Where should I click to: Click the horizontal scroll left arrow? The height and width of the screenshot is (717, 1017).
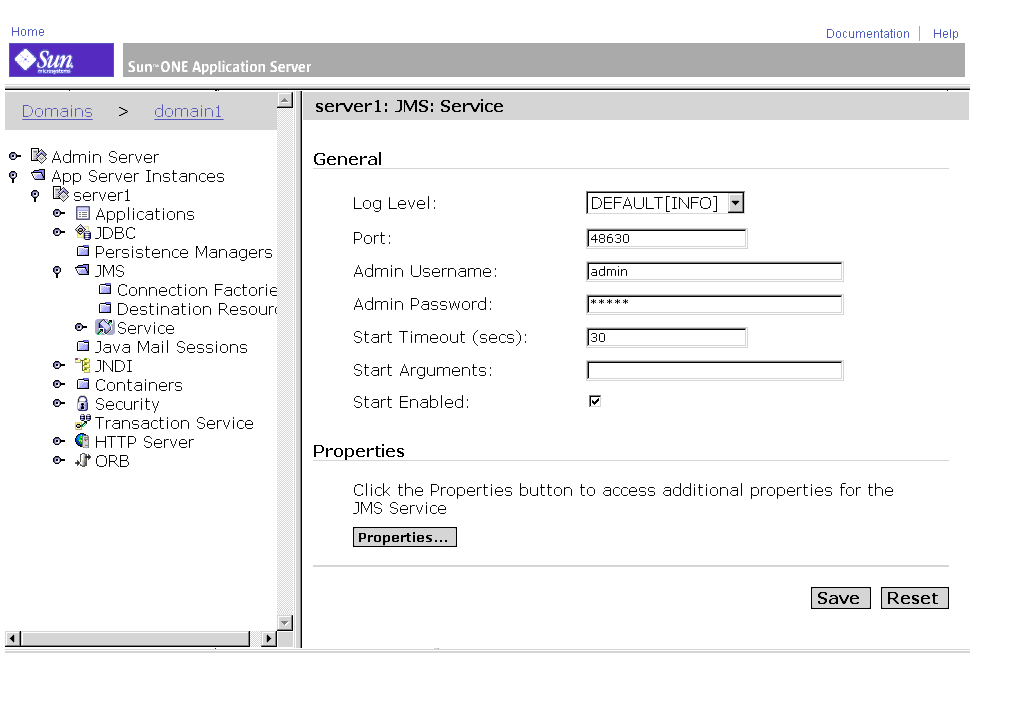[12, 638]
